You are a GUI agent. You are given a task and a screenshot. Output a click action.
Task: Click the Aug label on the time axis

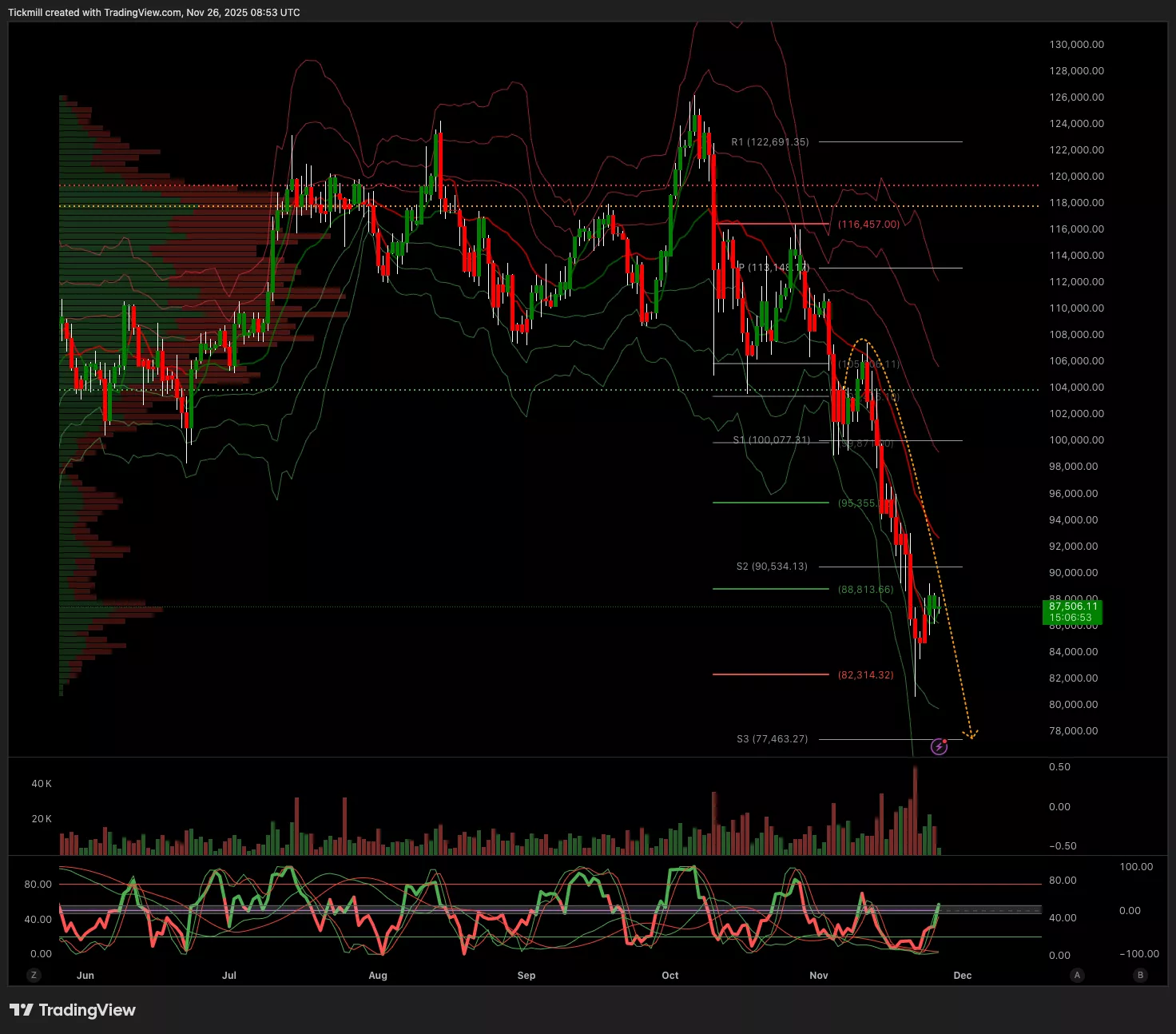pyautogui.click(x=378, y=976)
